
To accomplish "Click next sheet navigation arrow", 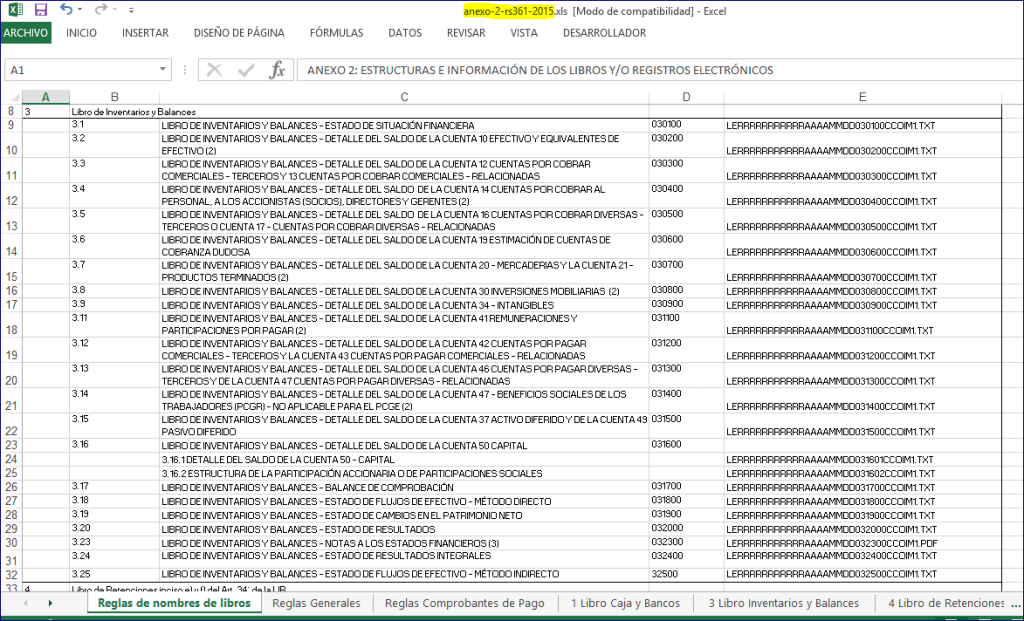I will click(x=50, y=603).
